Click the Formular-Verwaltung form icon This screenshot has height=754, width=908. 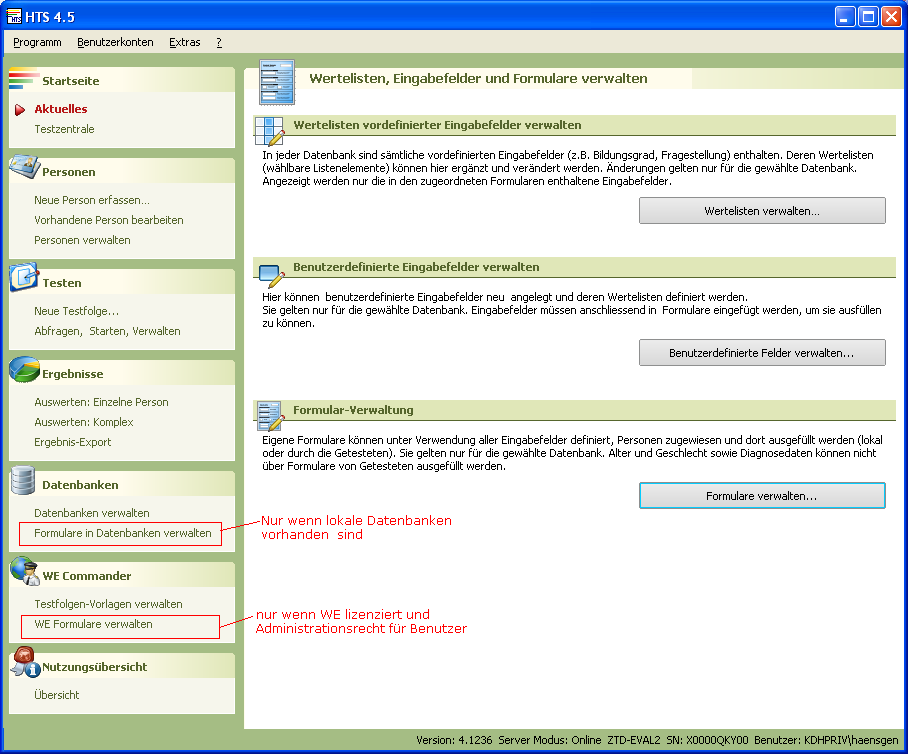tap(270, 413)
